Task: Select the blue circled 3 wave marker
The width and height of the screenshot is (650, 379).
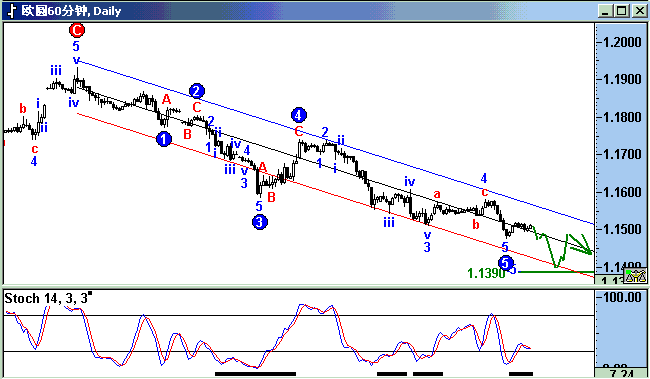Action: [x=260, y=222]
